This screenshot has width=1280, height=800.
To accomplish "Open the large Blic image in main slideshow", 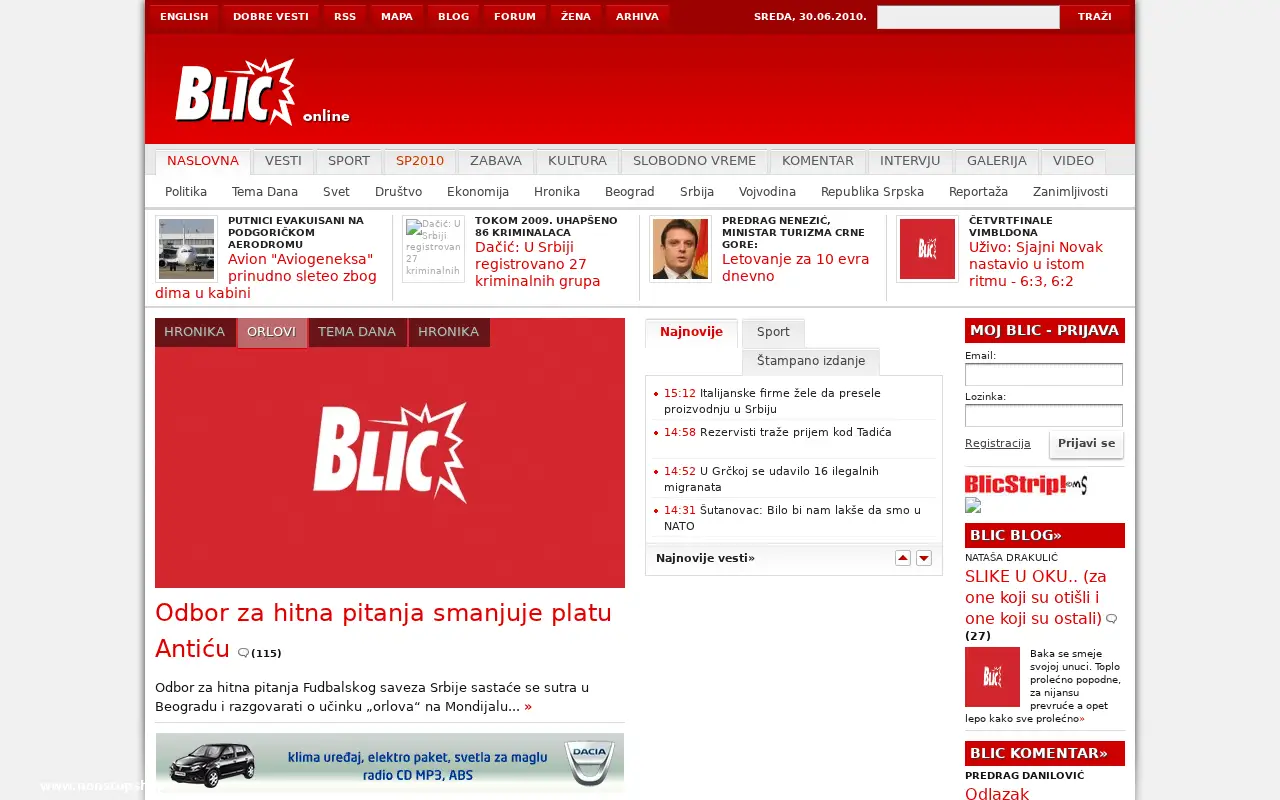I will 390,453.
